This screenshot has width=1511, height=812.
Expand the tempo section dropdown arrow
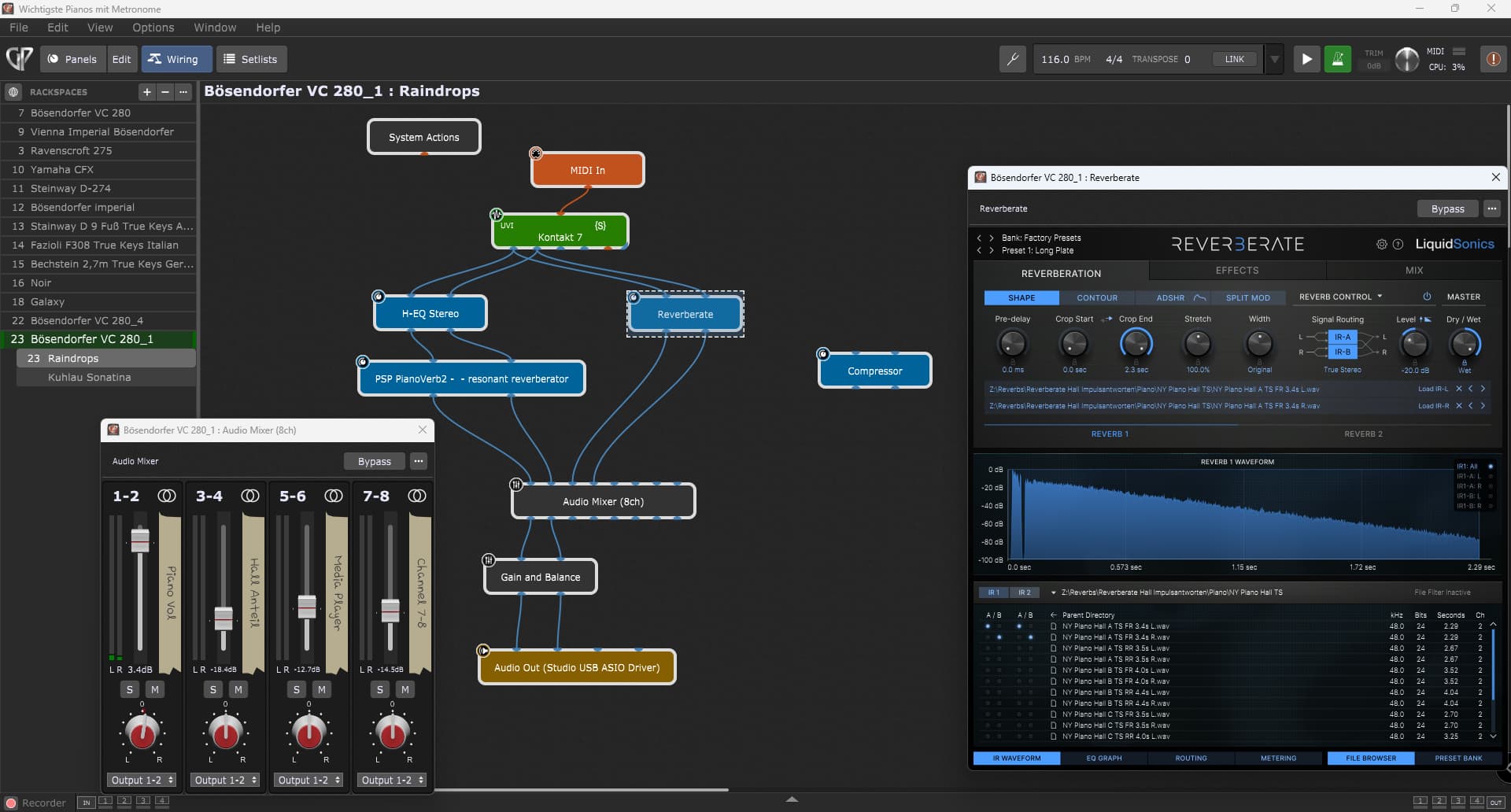(x=1274, y=59)
